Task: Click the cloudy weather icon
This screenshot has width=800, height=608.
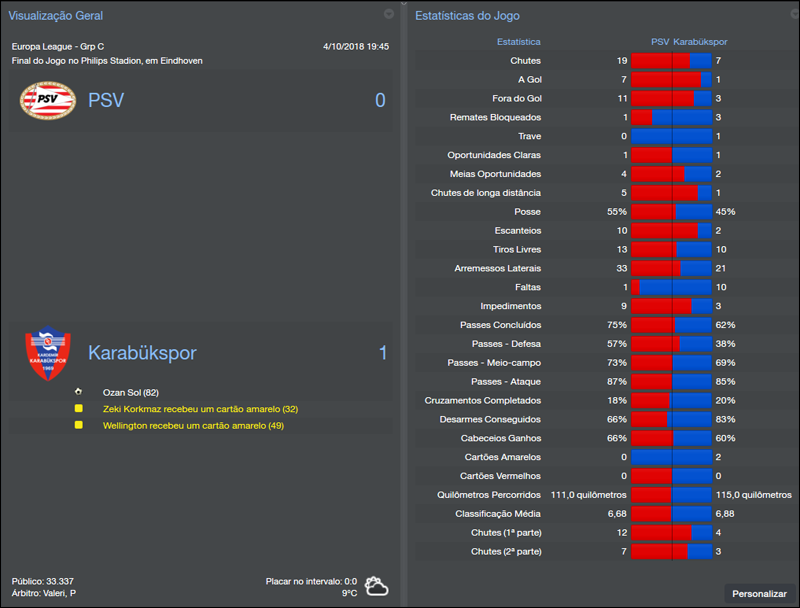Action: 376,586
